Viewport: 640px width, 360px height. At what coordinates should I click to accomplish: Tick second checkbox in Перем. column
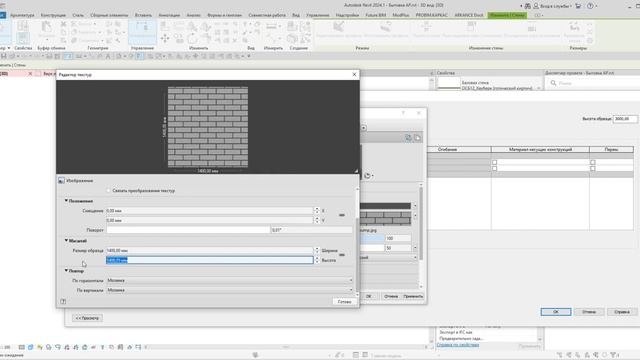point(593,169)
